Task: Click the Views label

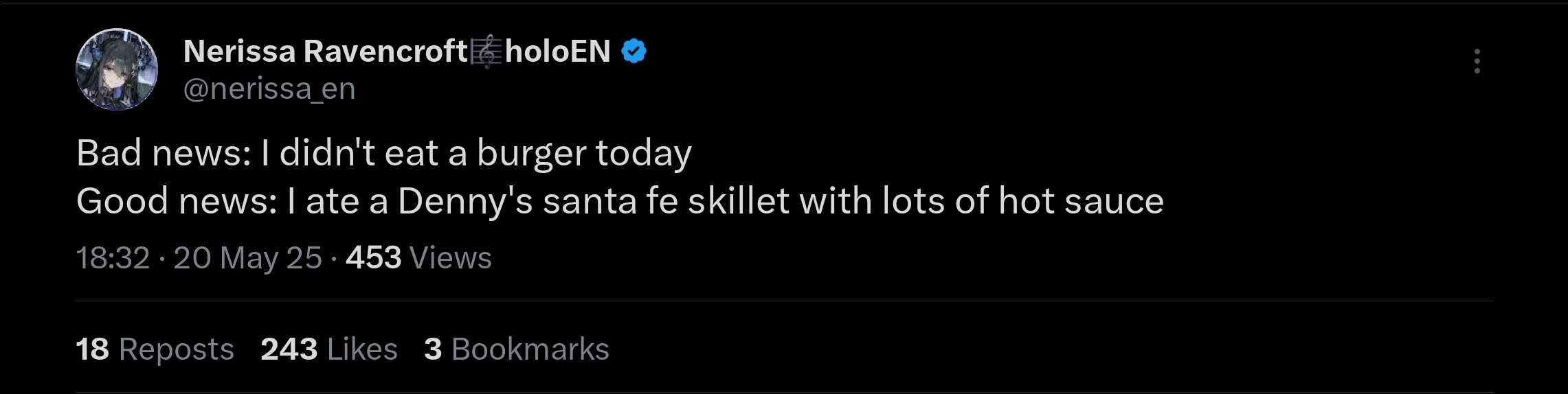Action: coord(451,258)
